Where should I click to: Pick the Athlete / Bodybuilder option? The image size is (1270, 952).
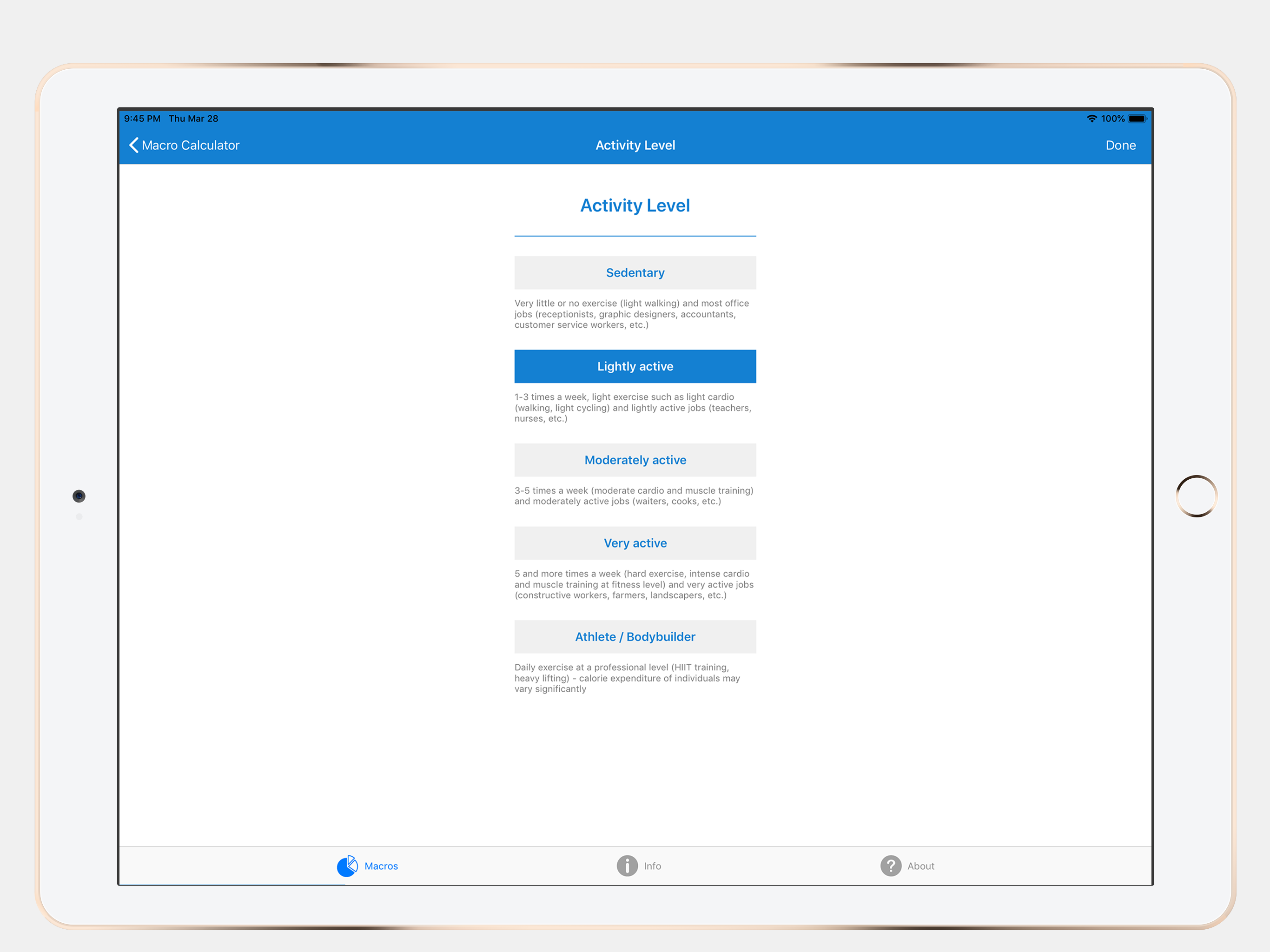point(635,637)
